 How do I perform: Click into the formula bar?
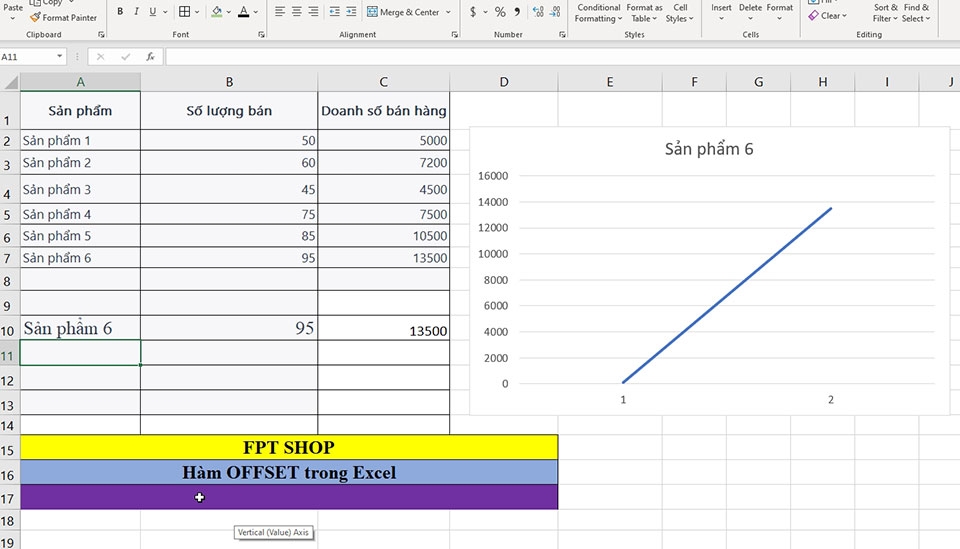tap(562, 56)
